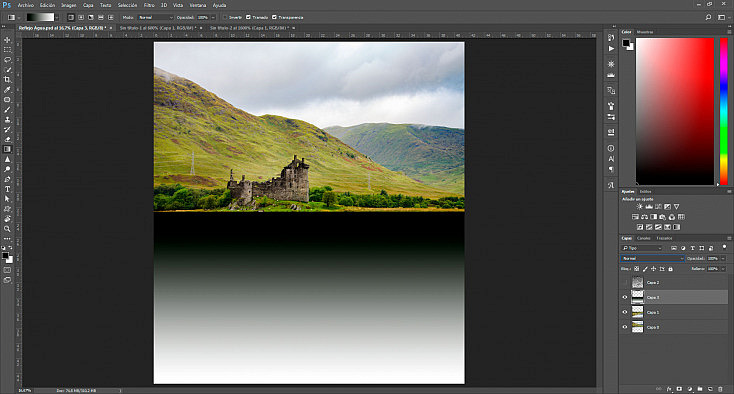Screen dimensions: 734x394
Task: Show hidden layer Capa 2
Action: tap(624, 283)
